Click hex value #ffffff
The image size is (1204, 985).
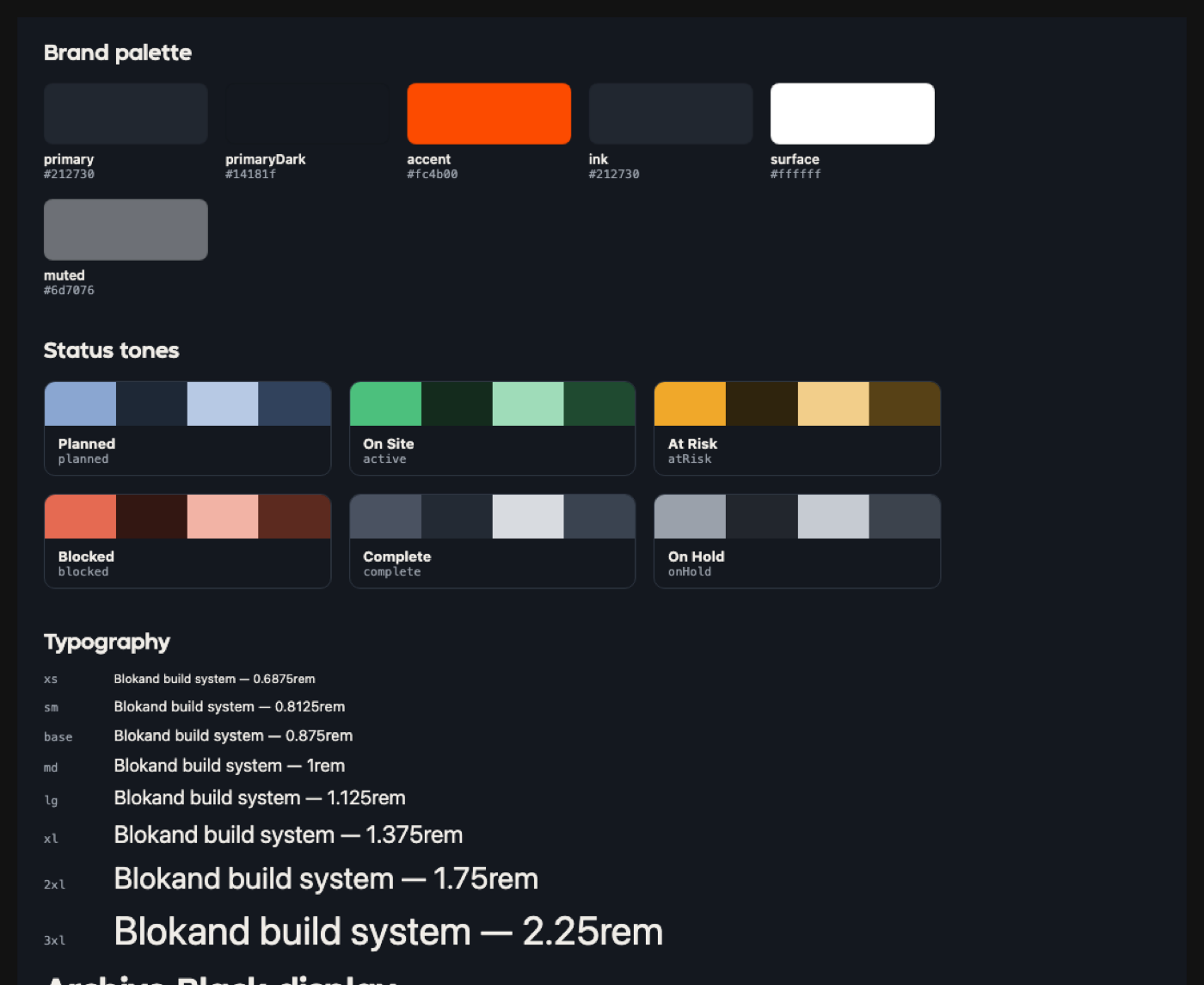pyautogui.click(x=795, y=174)
